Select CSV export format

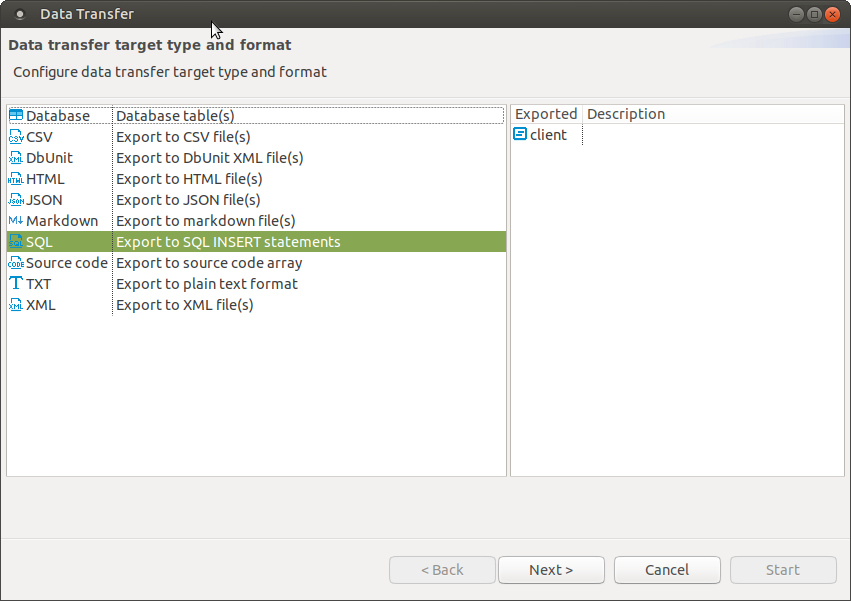(39, 137)
